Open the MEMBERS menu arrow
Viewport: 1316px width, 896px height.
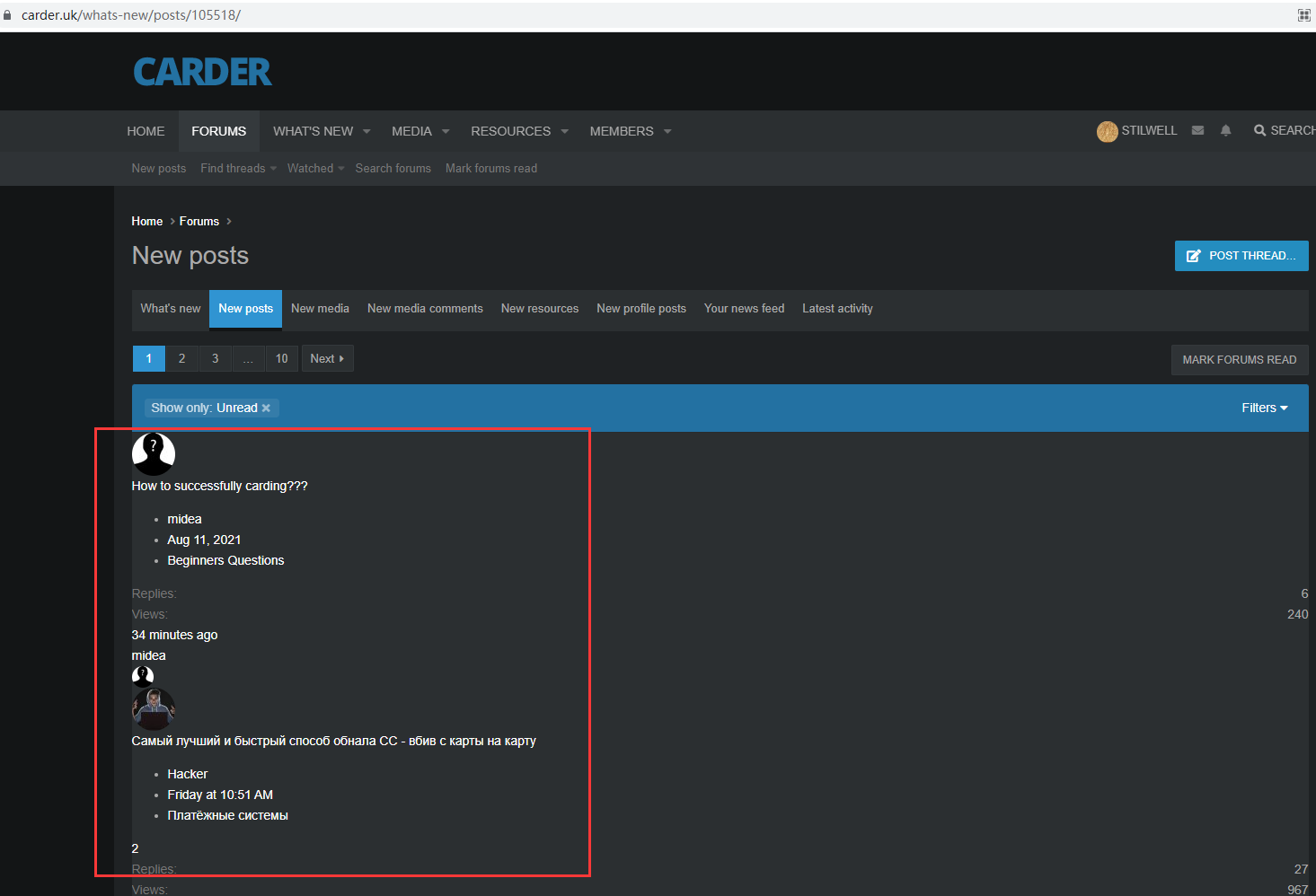[667, 132]
